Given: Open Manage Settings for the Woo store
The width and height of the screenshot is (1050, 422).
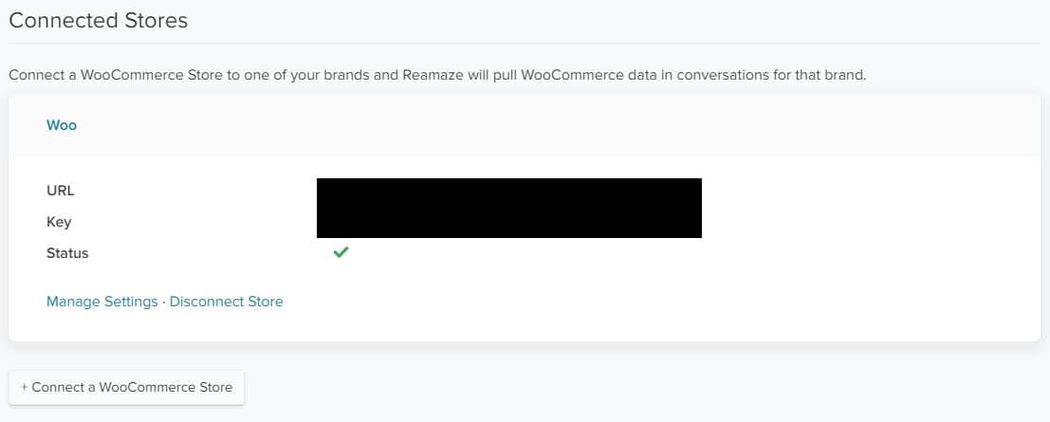Looking at the screenshot, I should pyautogui.click(x=102, y=301).
